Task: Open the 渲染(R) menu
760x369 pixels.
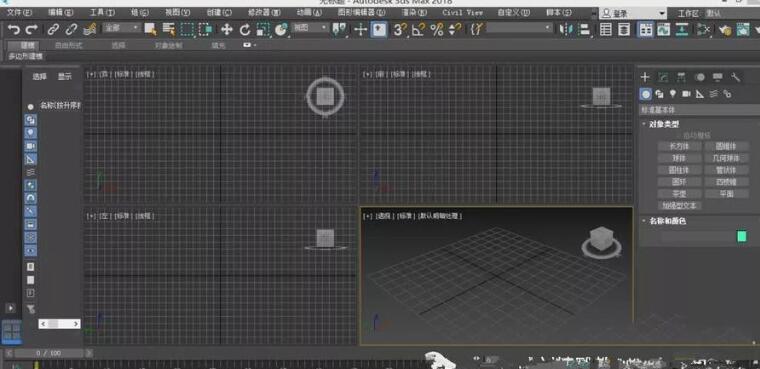Action: click(415, 13)
